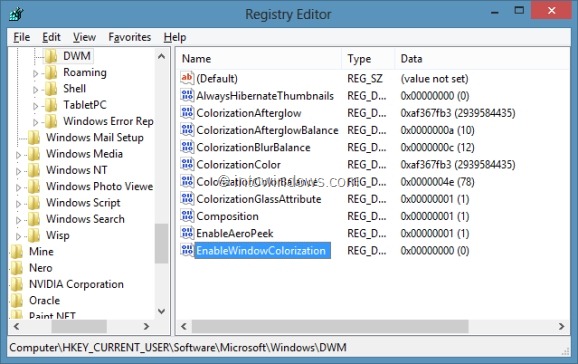The image size is (578, 364).
Task: Click tree pane vertical scroll up arrow
Action: coord(161,56)
